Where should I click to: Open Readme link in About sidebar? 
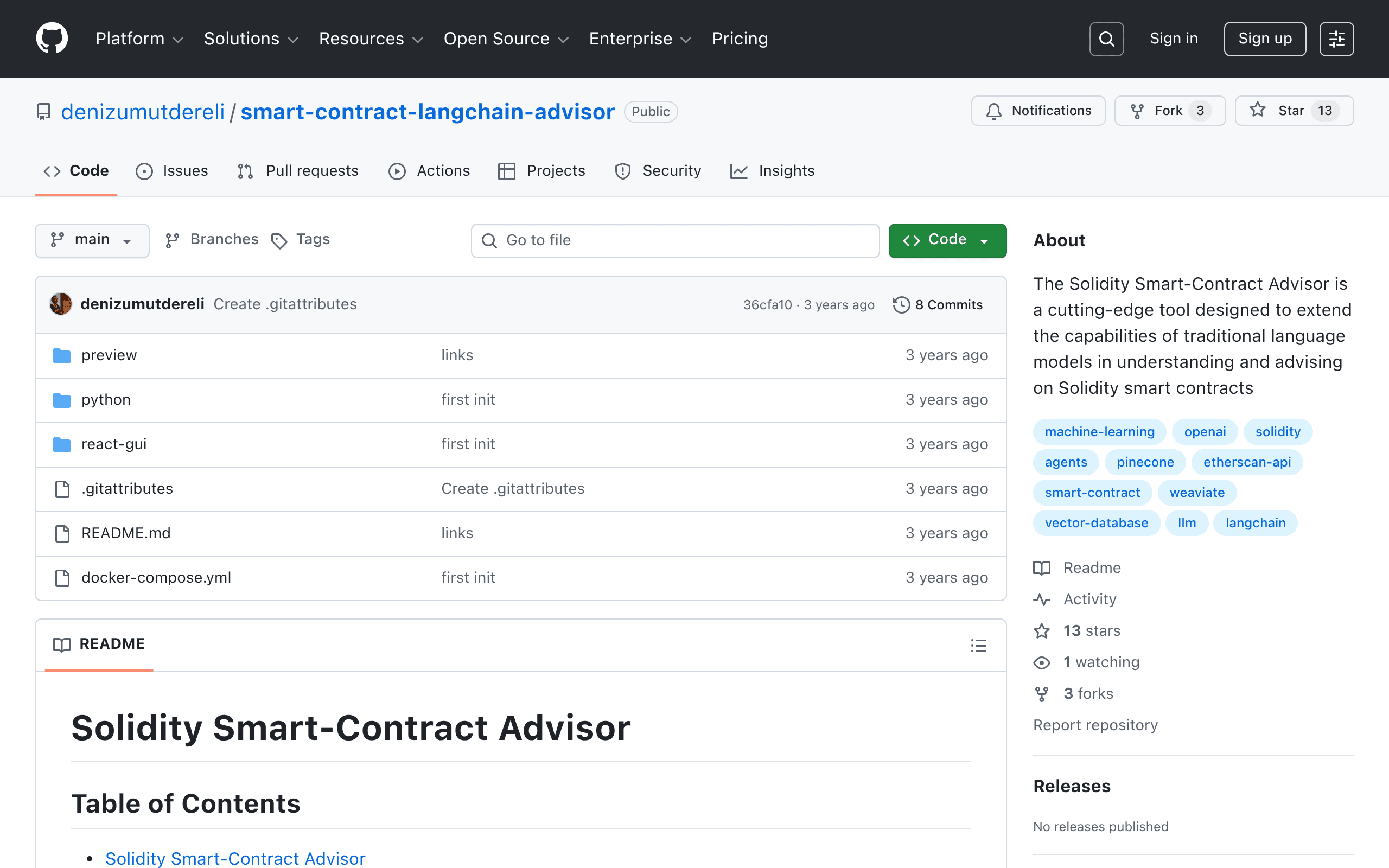[x=1078, y=568]
